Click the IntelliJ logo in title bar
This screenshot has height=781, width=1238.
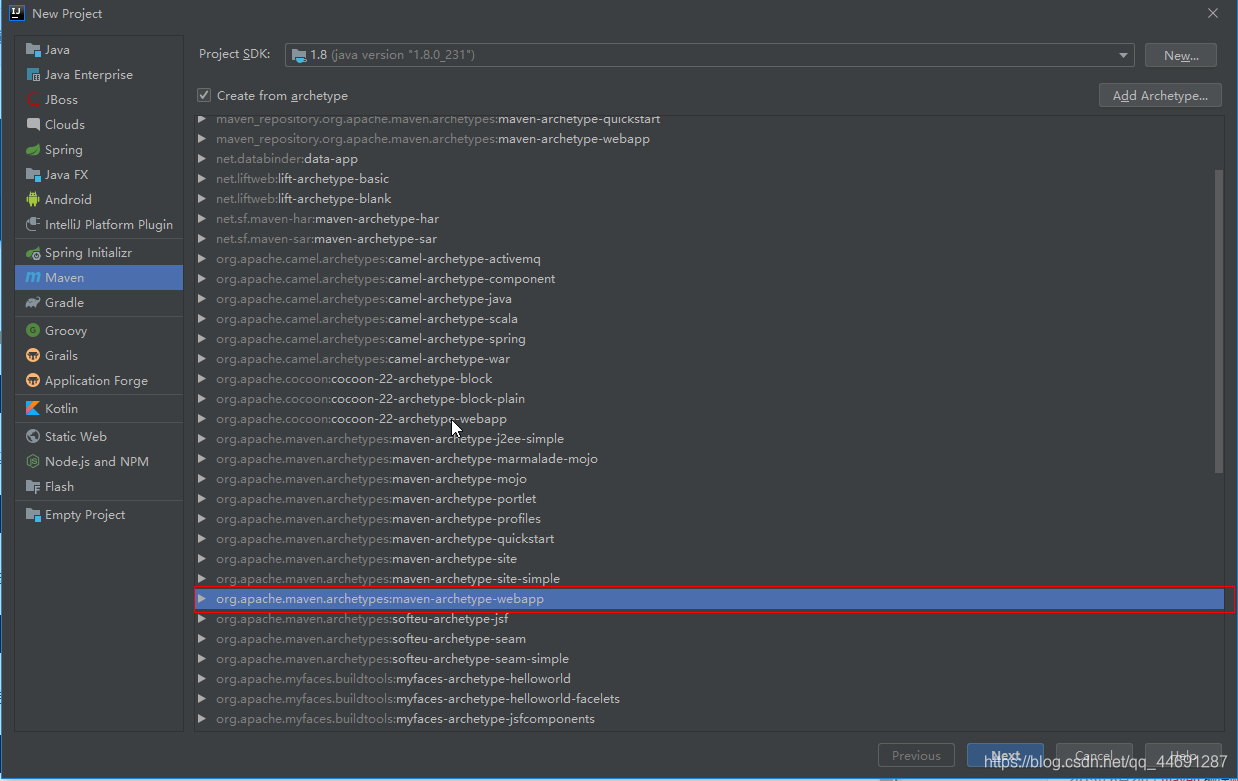(x=16, y=13)
